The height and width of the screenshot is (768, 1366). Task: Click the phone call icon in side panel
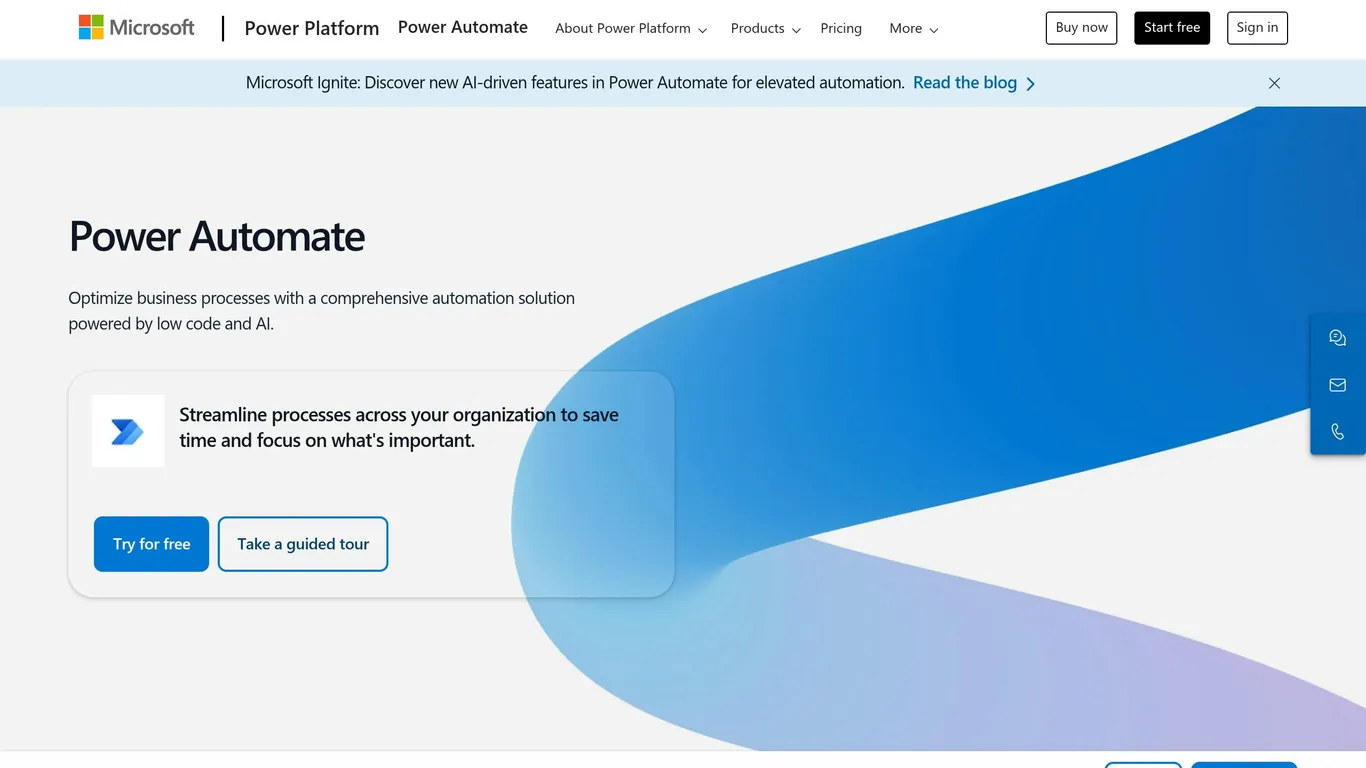(1338, 432)
